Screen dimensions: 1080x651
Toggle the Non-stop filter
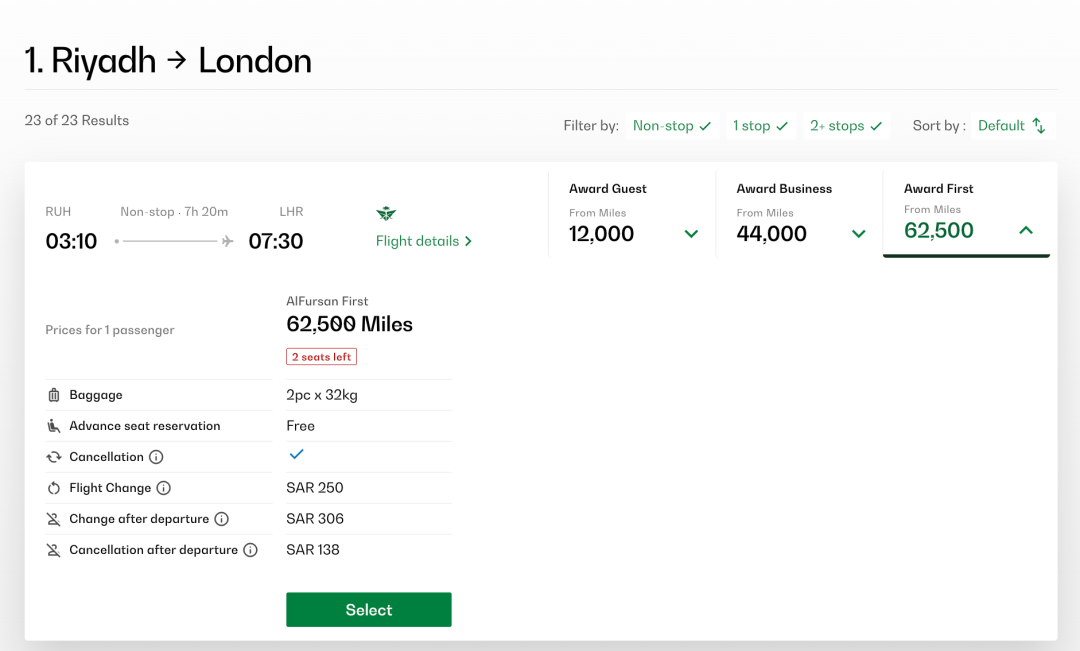click(x=672, y=125)
